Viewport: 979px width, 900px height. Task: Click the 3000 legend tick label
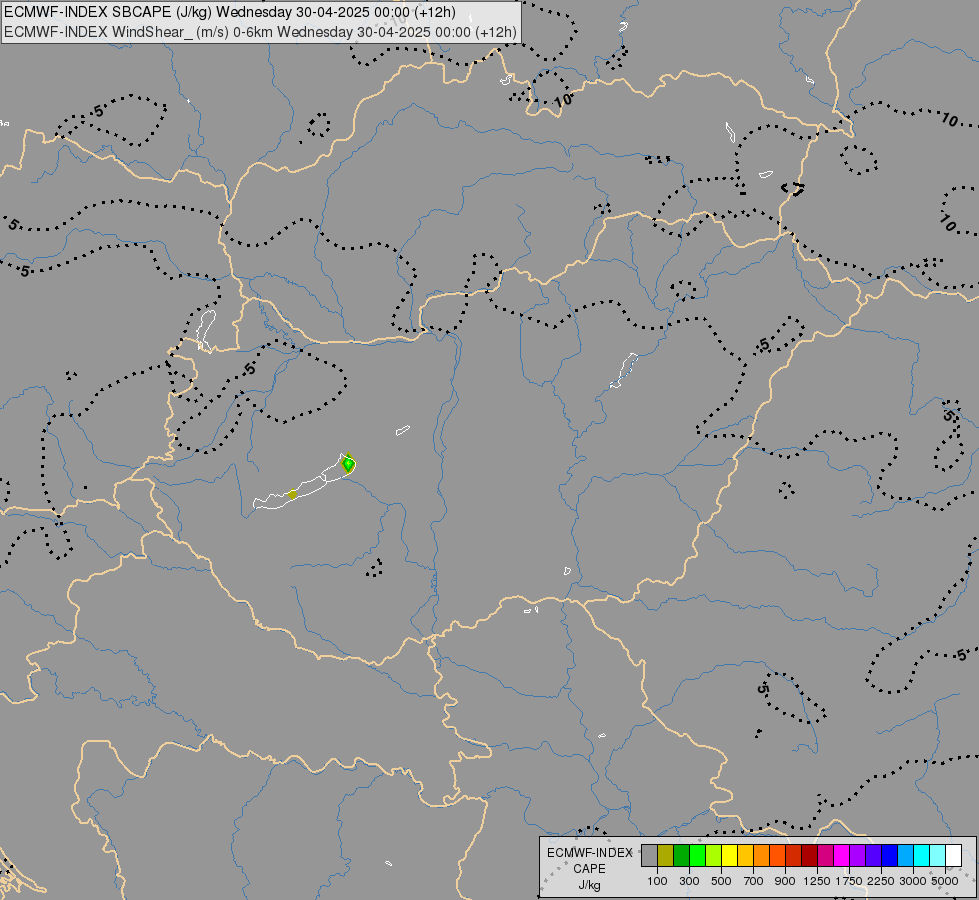pos(913,881)
